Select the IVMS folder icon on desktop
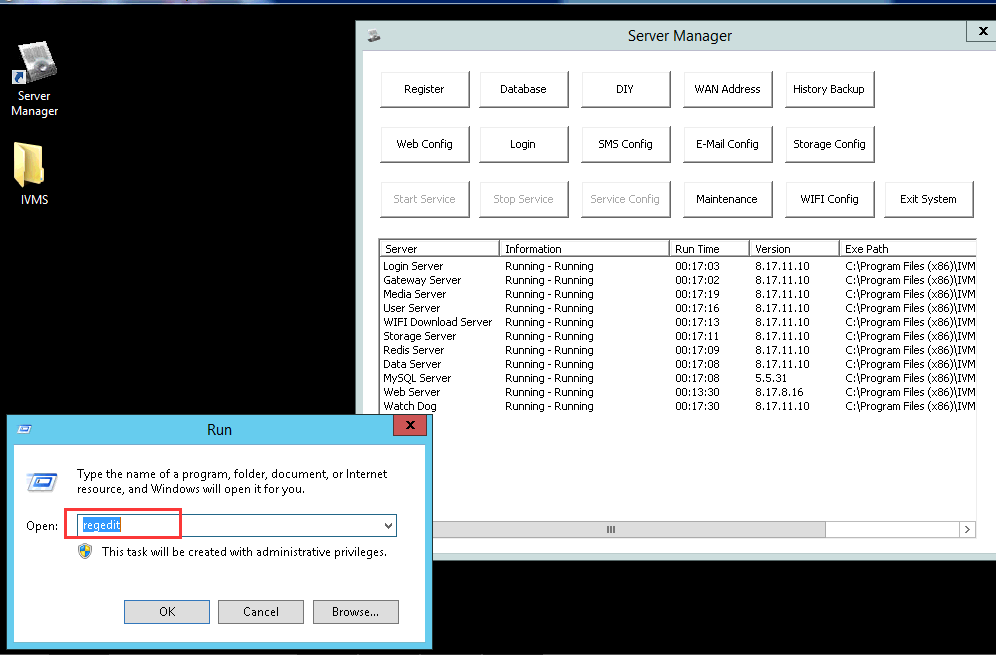 click(29, 164)
